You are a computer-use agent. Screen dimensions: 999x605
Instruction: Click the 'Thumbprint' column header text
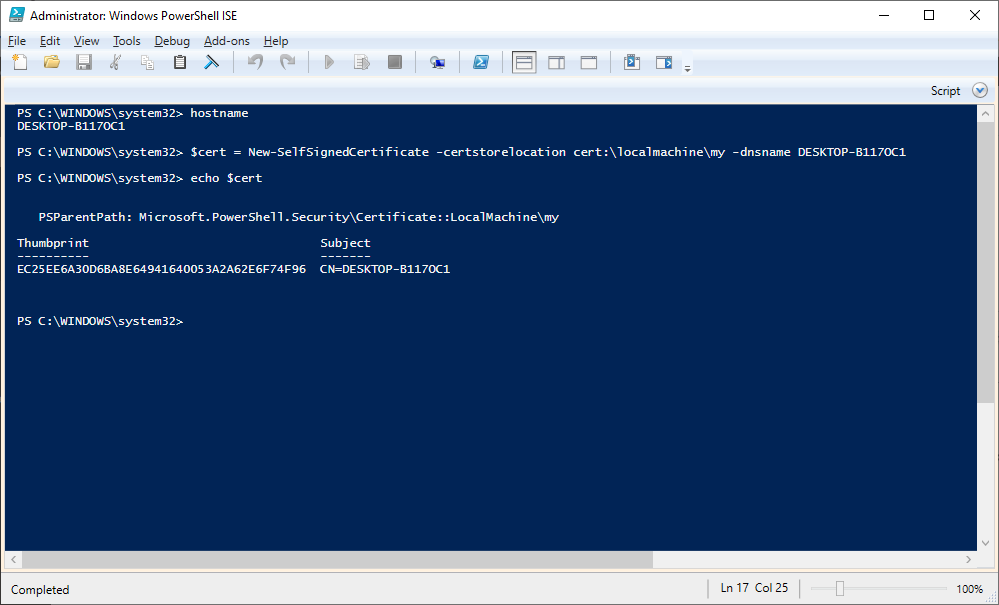pyautogui.click(x=53, y=243)
